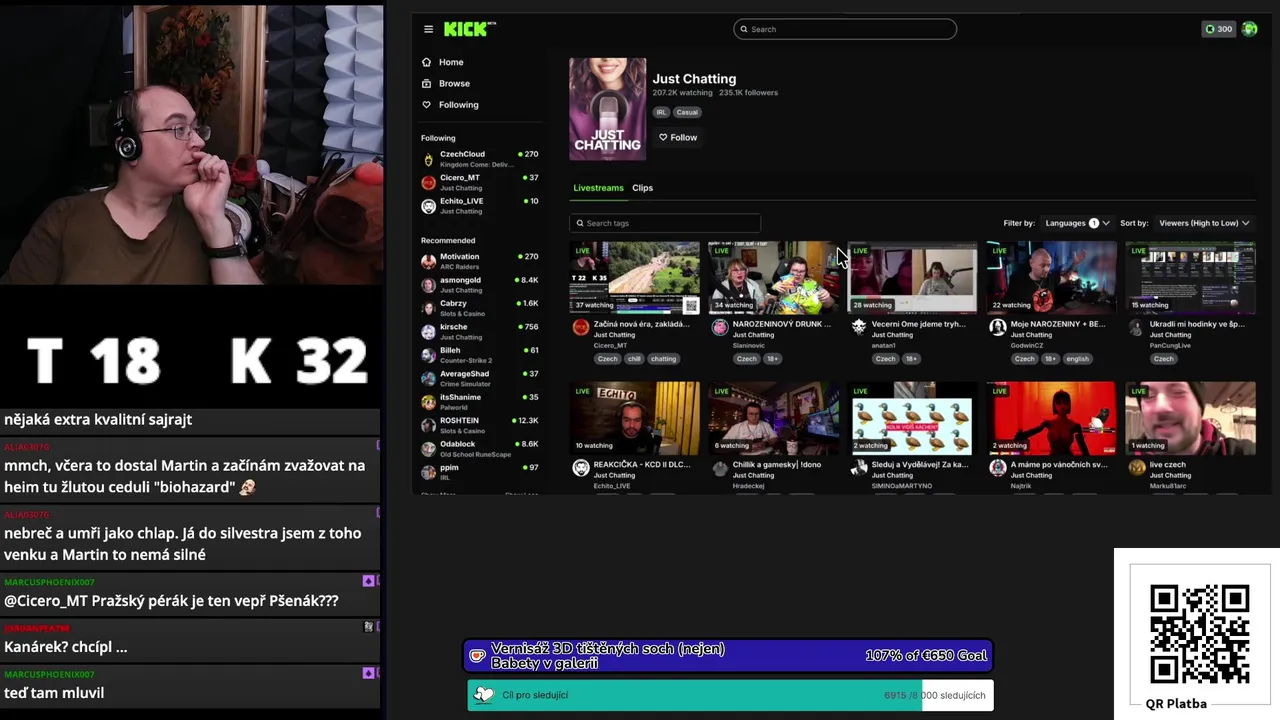Click the 'Cíl pro sledující' follower goal bar

[730, 695]
